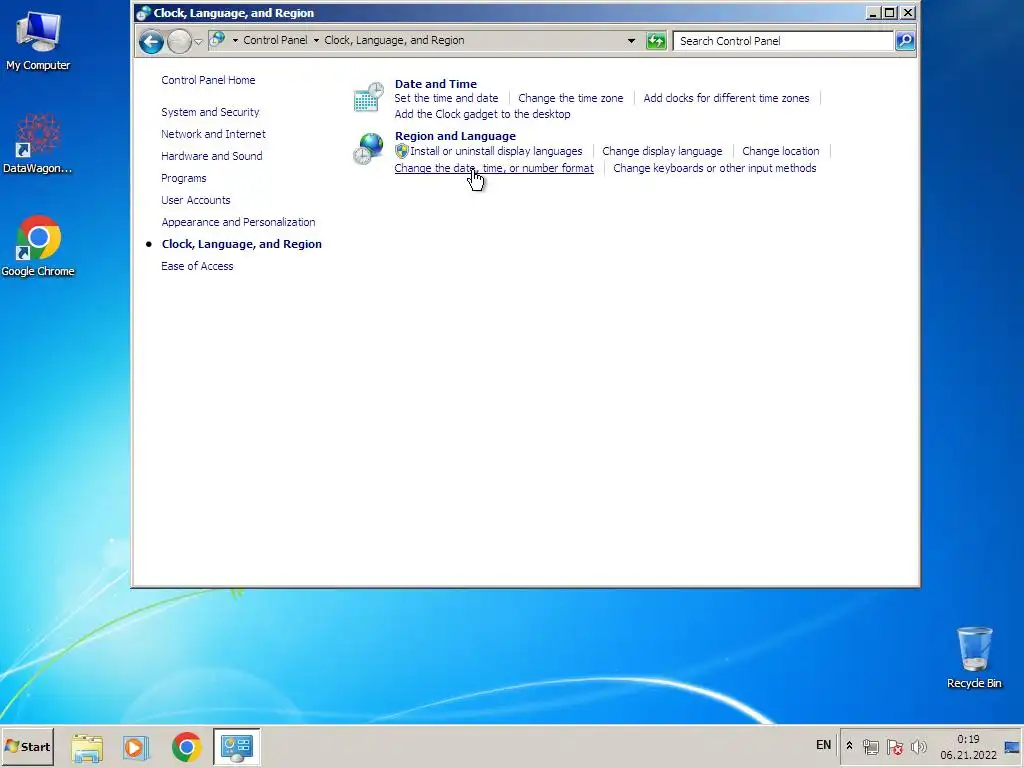Click the taskbar clock and date
This screenshot has height=768, width=1024.
coord(968,747)
